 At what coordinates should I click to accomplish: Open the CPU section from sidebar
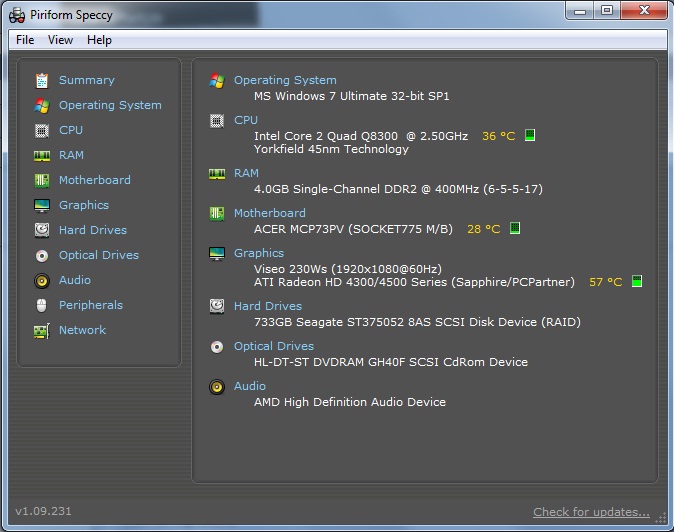pos(71,130)
